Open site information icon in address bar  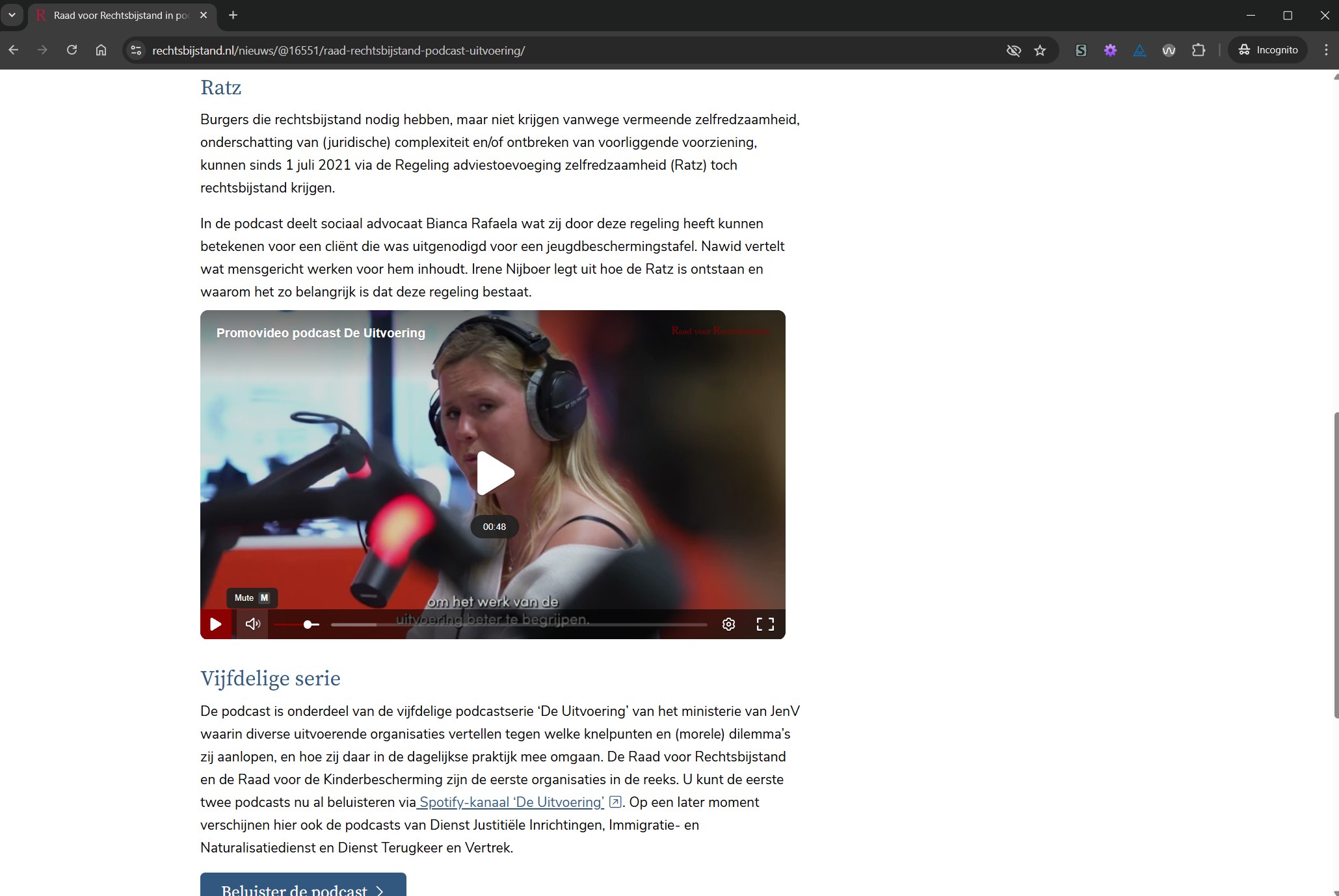[136, 50]
